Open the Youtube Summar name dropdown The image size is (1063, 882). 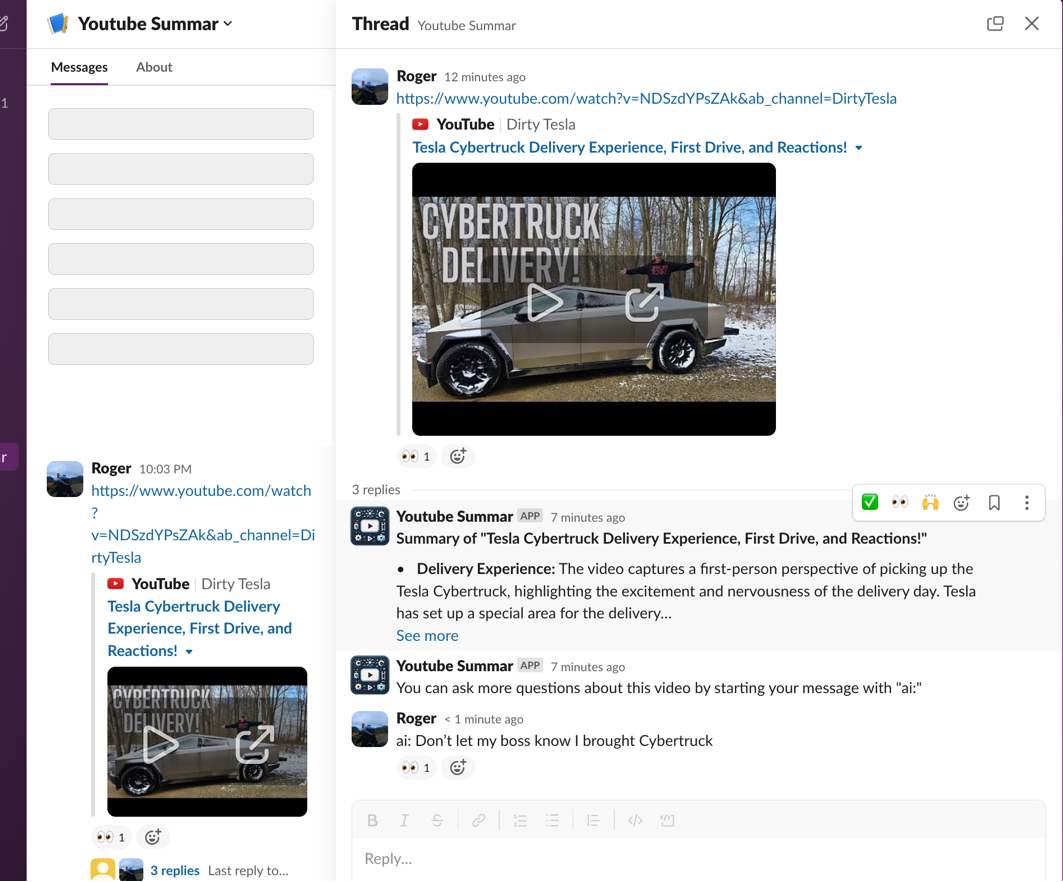[155, 24]
